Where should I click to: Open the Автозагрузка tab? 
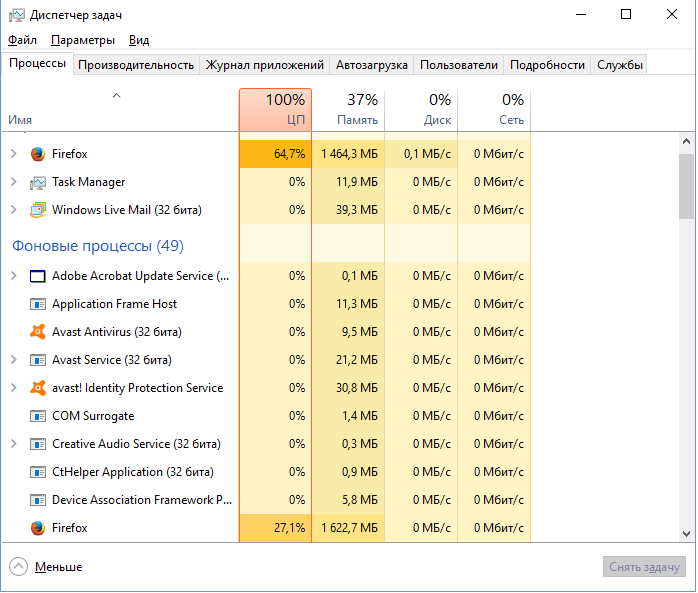pos(372,65)
